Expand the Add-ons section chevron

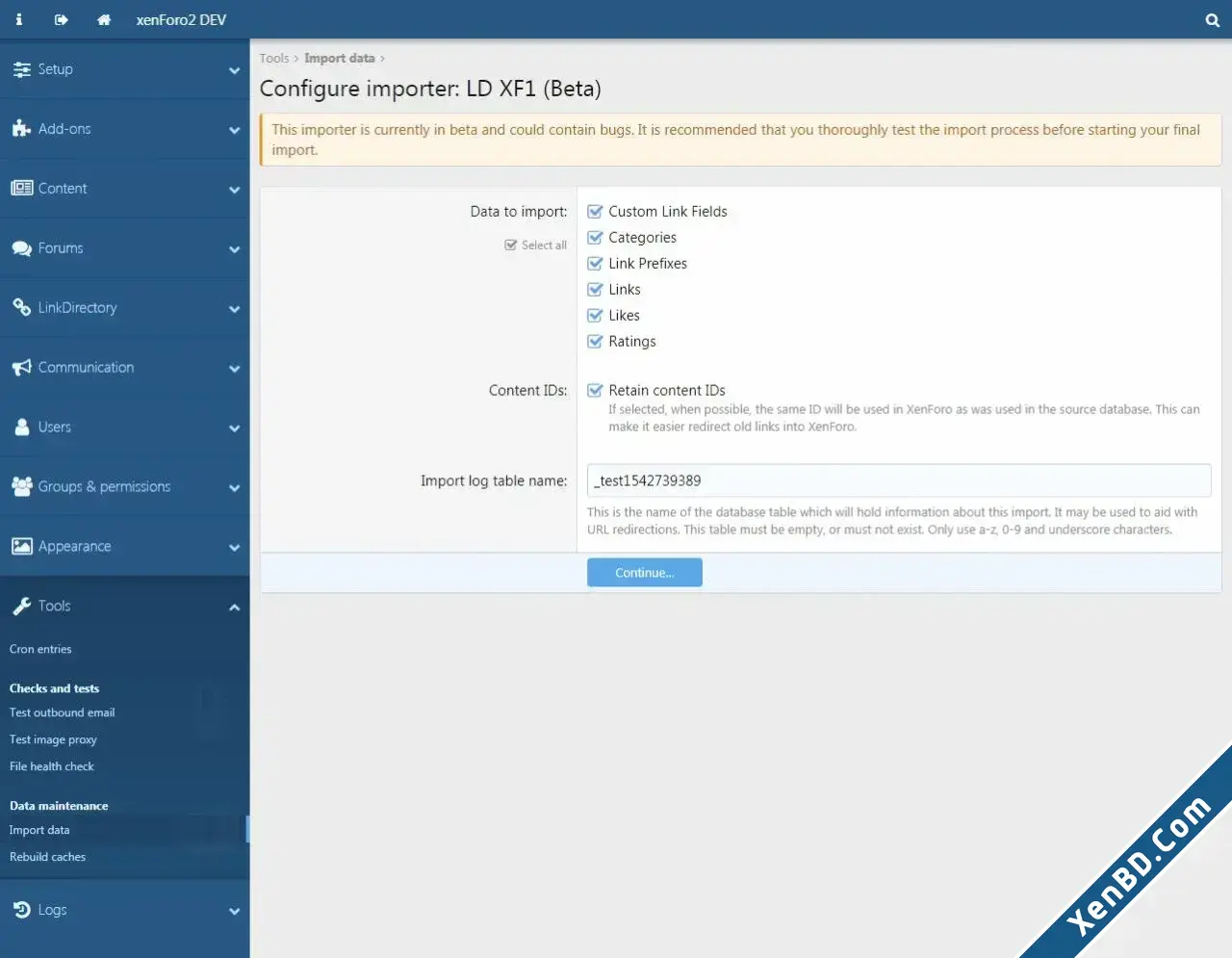[234, 130]
